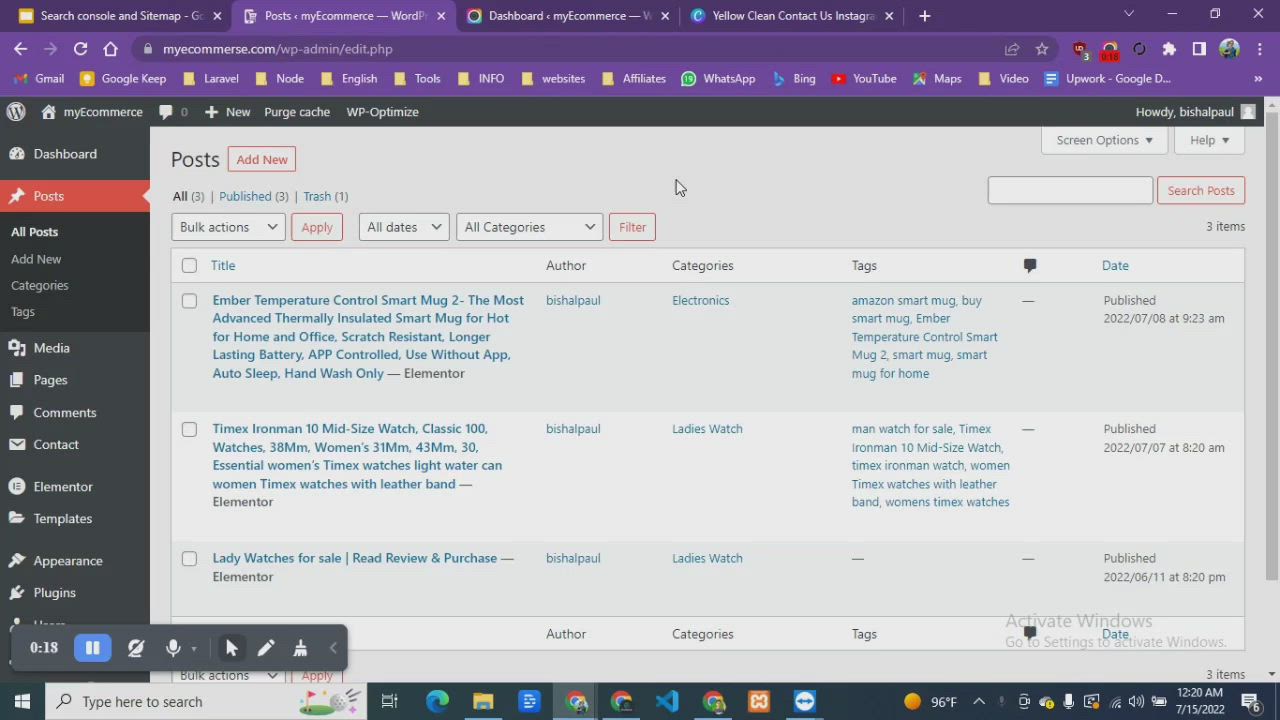Select the Ember Smart Mug post checkbox
The image size is (1280, 720).
(189, 300)
